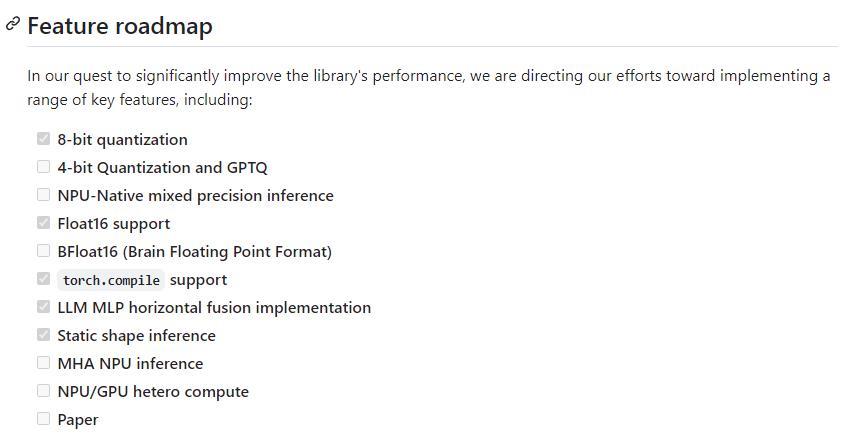Viewport: 854px width, 438px height.
Task: Click the anchor link icon beside Feature roadmap
Action: pos(13,25)
